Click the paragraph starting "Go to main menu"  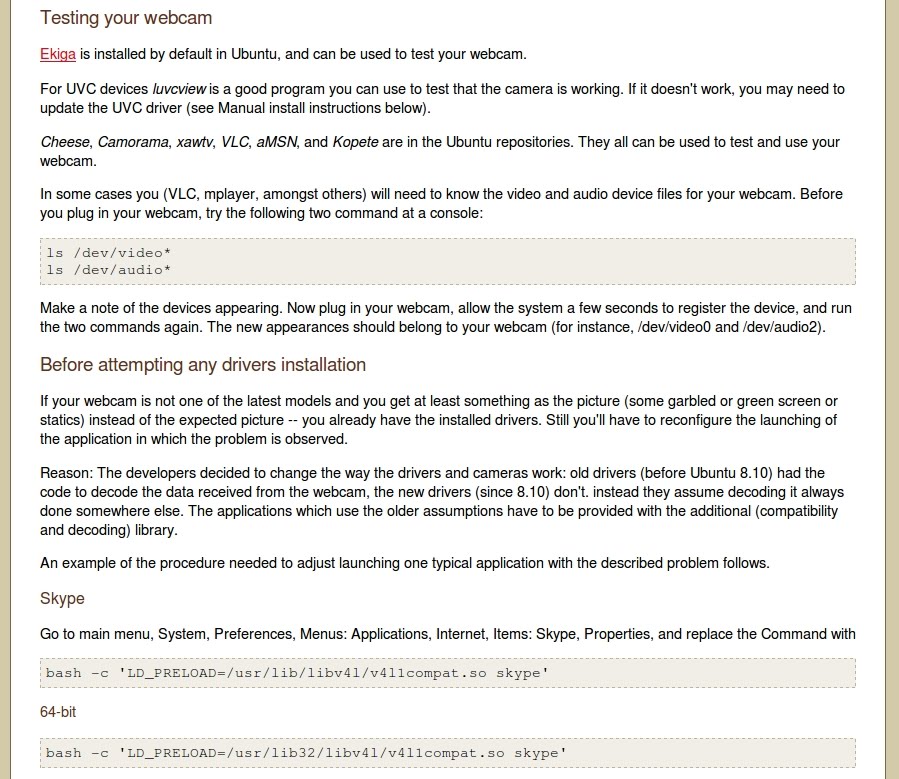click(447, 633)
